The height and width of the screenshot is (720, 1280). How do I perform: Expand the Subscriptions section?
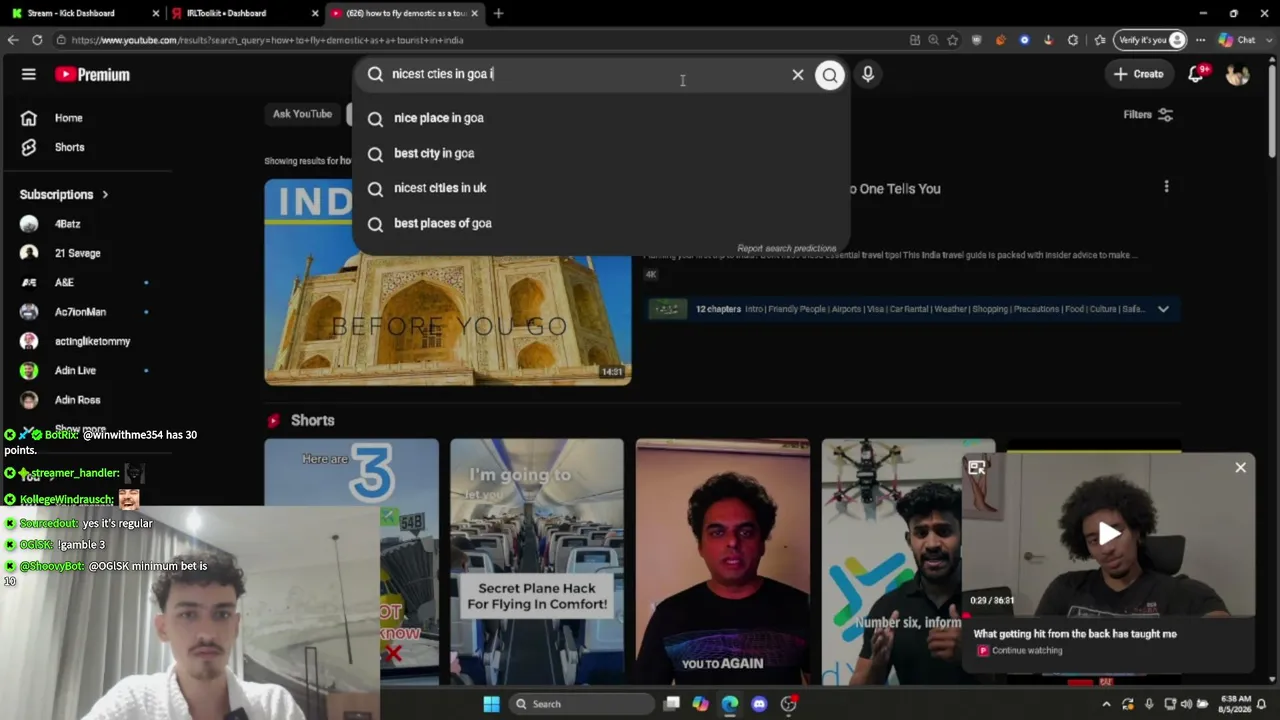(65, 194)
